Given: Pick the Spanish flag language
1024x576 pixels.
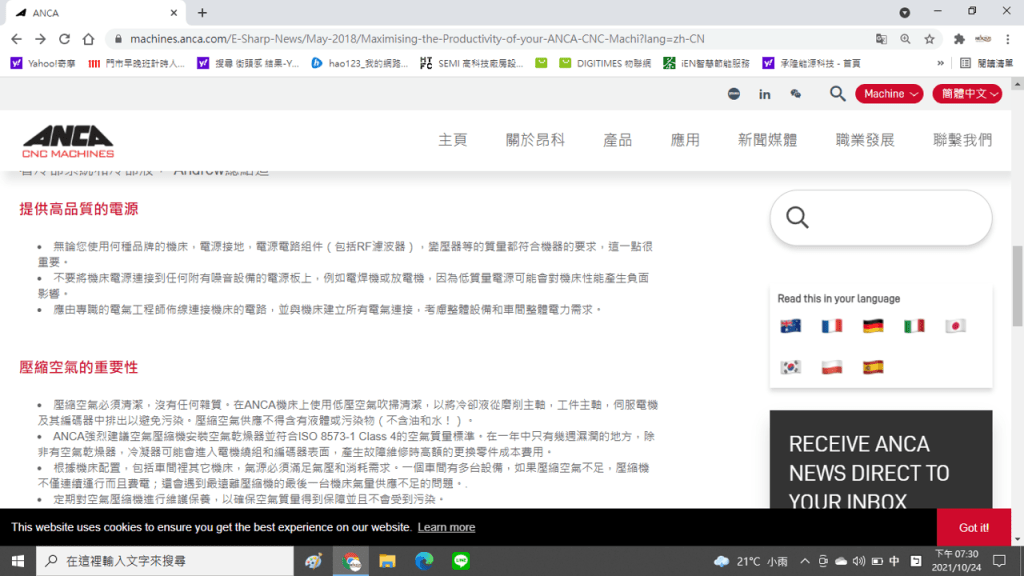Looking at the screenshot, I should click(873, 367).
